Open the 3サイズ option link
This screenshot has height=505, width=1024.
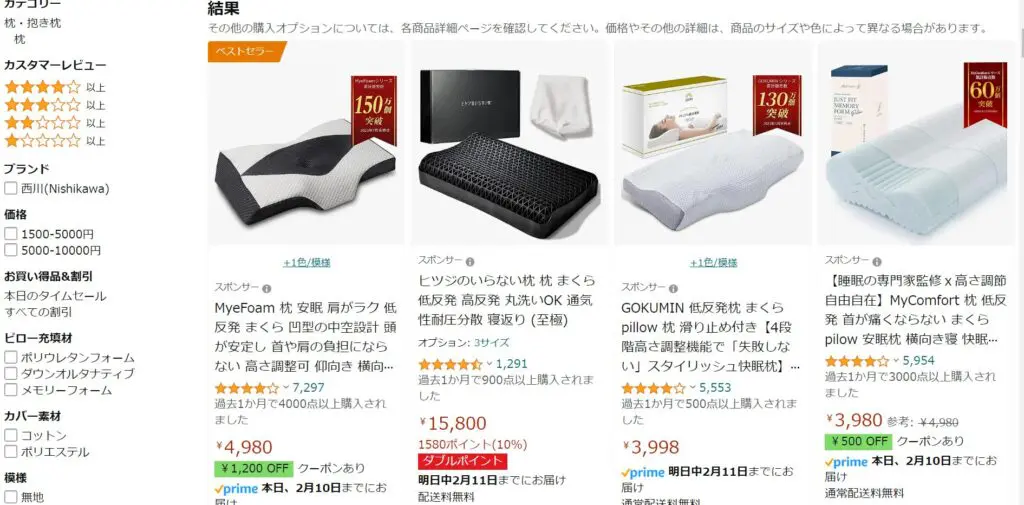492,342
